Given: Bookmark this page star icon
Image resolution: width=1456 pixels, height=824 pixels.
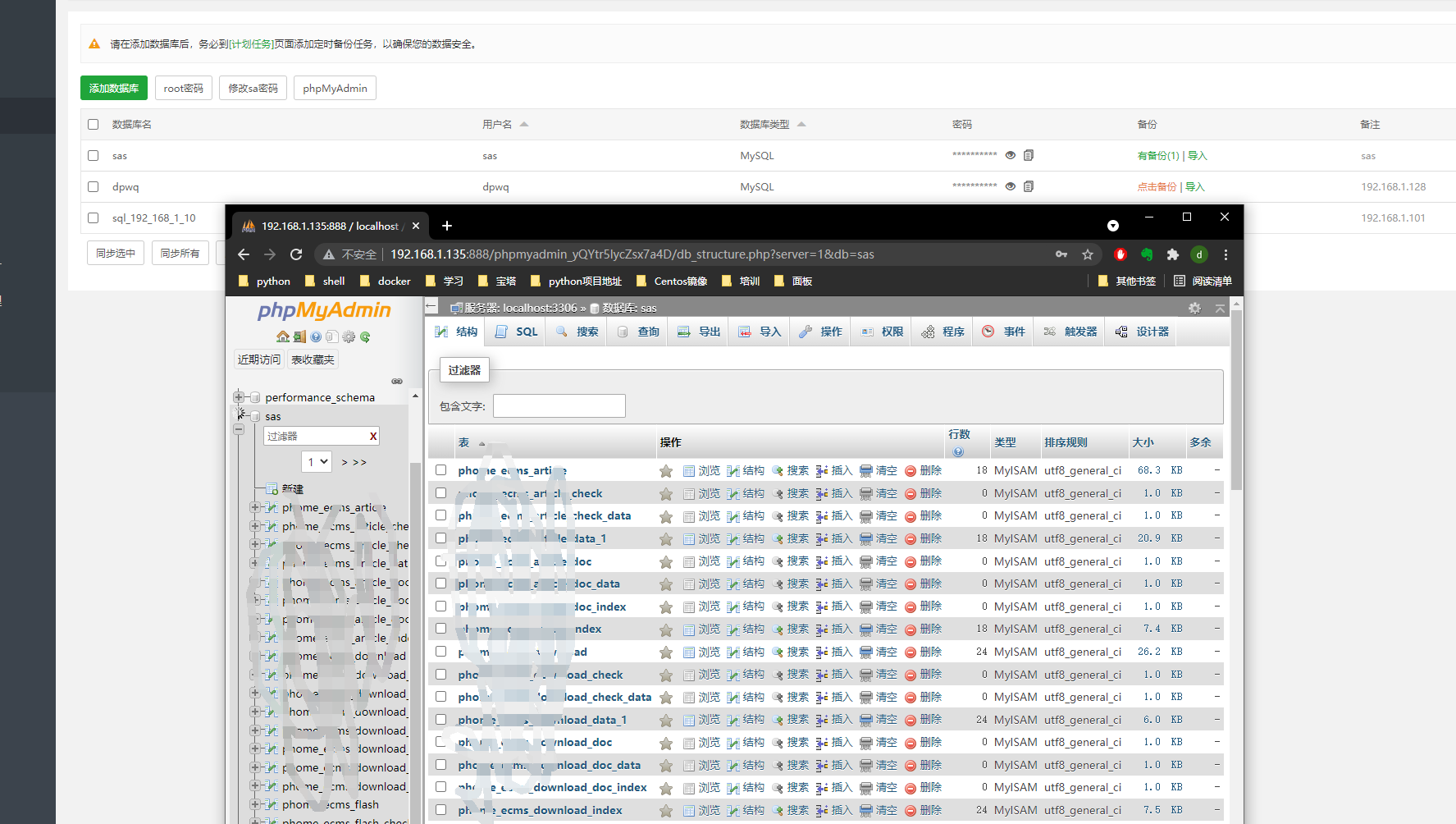Looking at the screenshot, I should pyautogui.click(x=1088, y=254).
